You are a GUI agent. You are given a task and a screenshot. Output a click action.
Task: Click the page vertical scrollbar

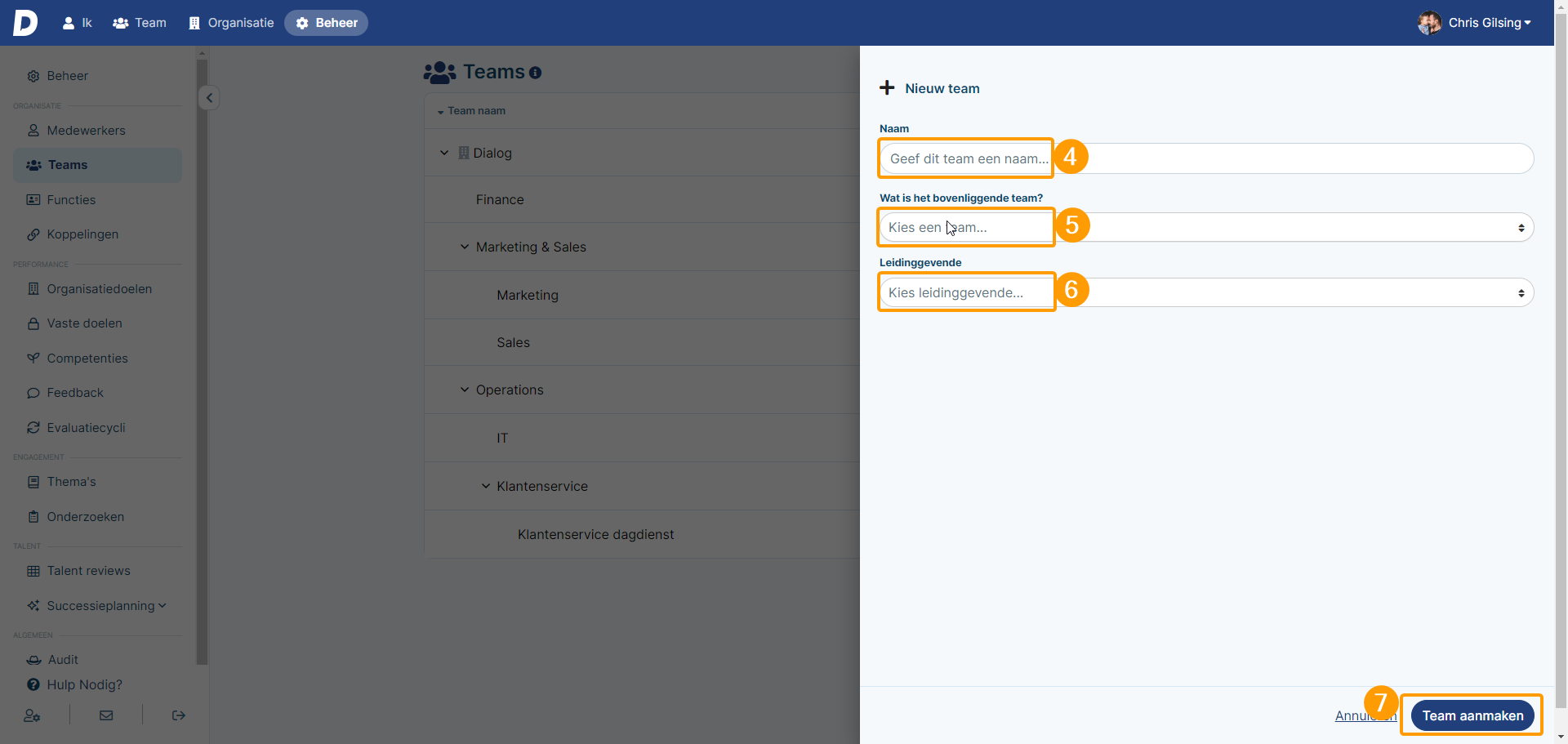coord(1561,359)
